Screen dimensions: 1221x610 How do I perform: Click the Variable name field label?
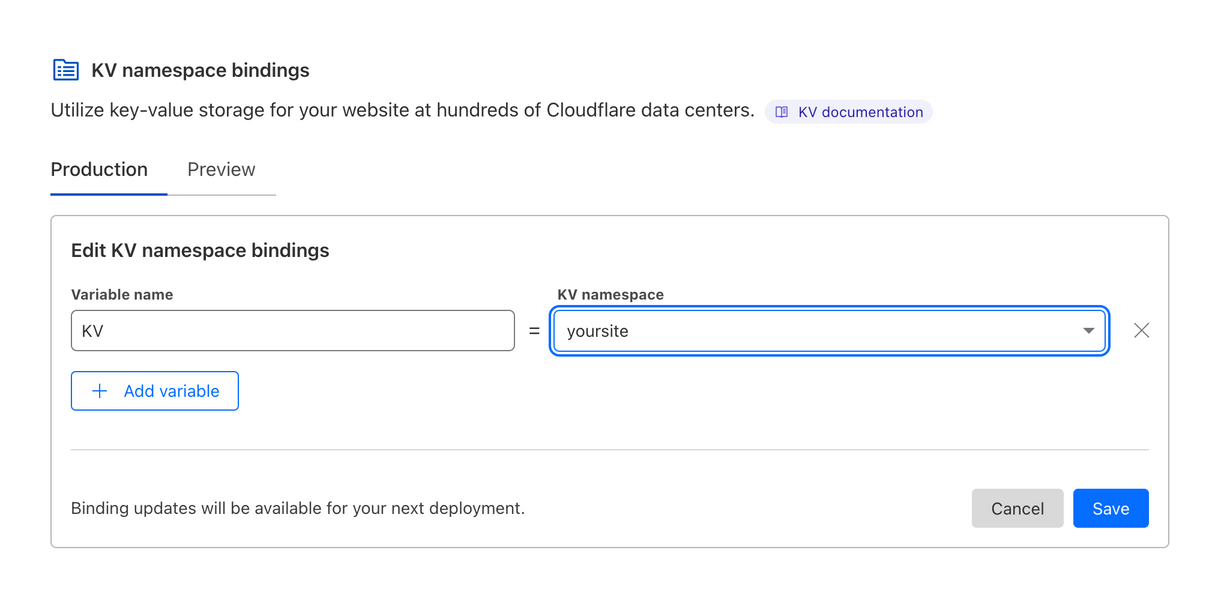pyautogui.click(x=122, y=295)
